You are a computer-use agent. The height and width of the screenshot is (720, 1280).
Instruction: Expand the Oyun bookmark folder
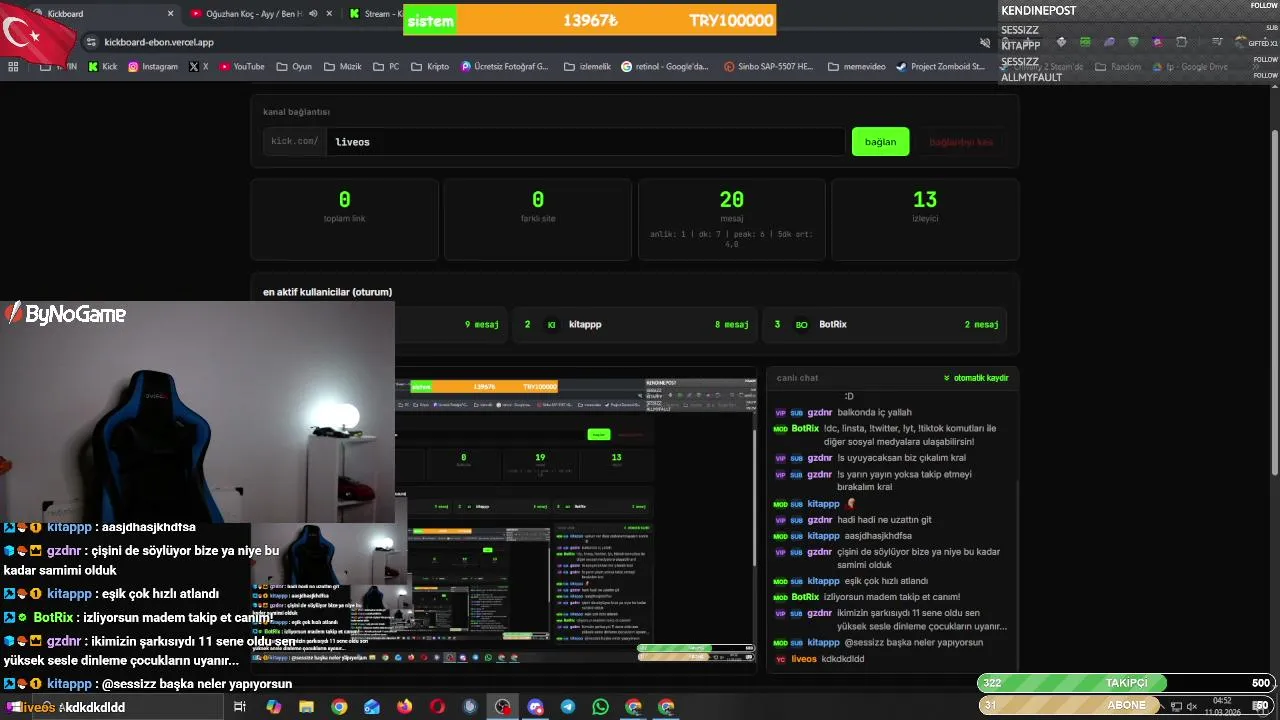pyautogui.click(x=294, y=67)
